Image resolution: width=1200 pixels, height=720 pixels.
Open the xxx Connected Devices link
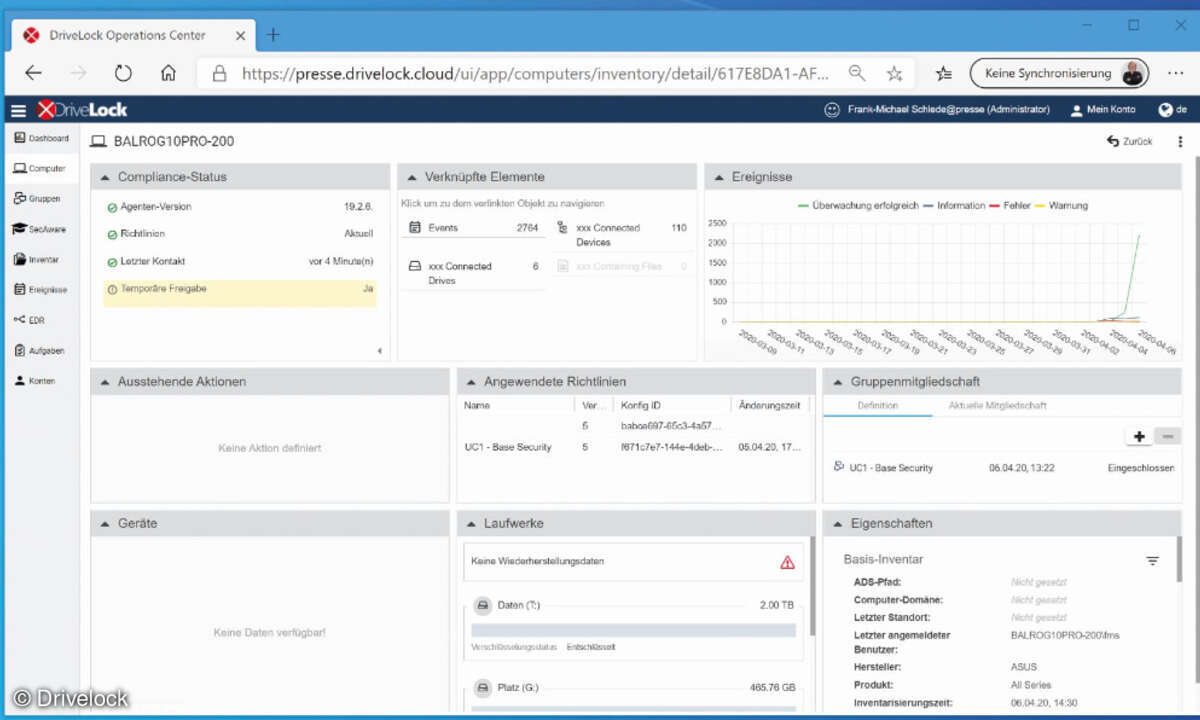point(622,235)
